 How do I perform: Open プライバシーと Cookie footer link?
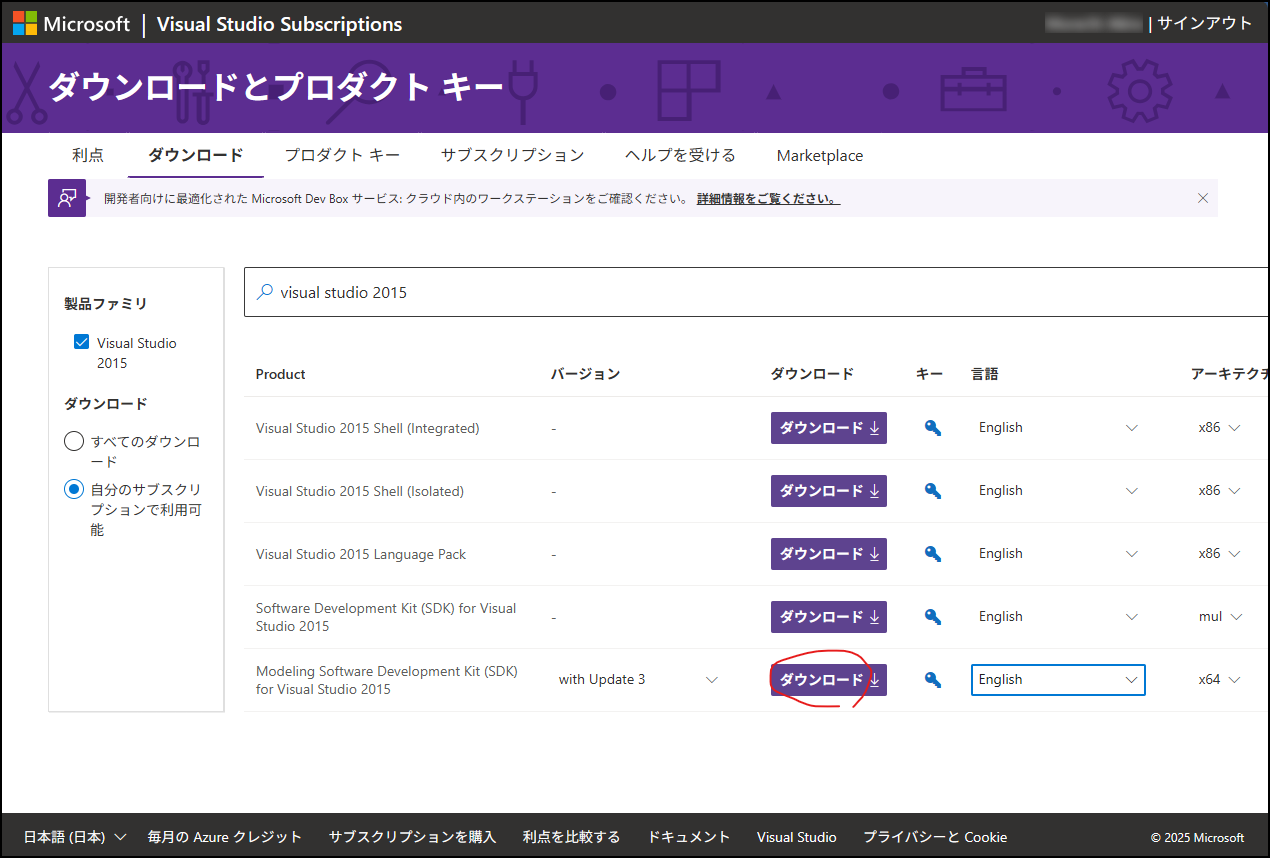[935, 837]
